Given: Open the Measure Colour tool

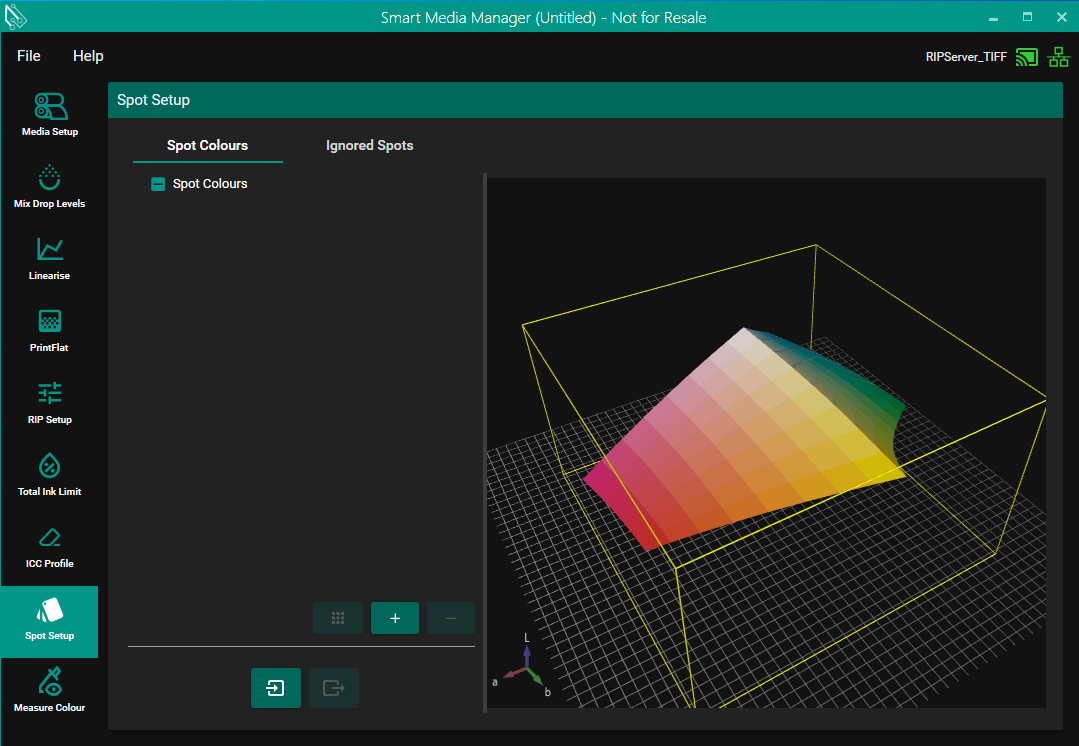Looking at the screenshot, I should coord(49,690).
